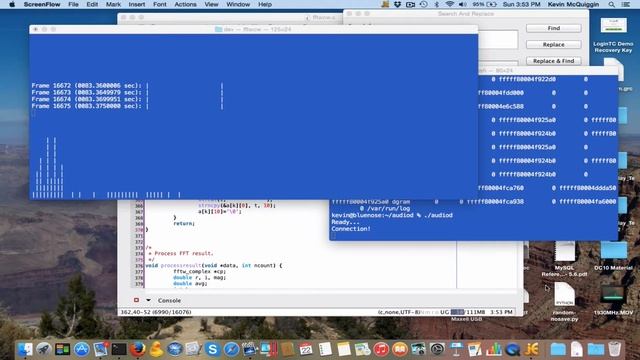Screen dimensions: 640x360
Task: Click Find in Search And Replace
Action: coord(553,28)
